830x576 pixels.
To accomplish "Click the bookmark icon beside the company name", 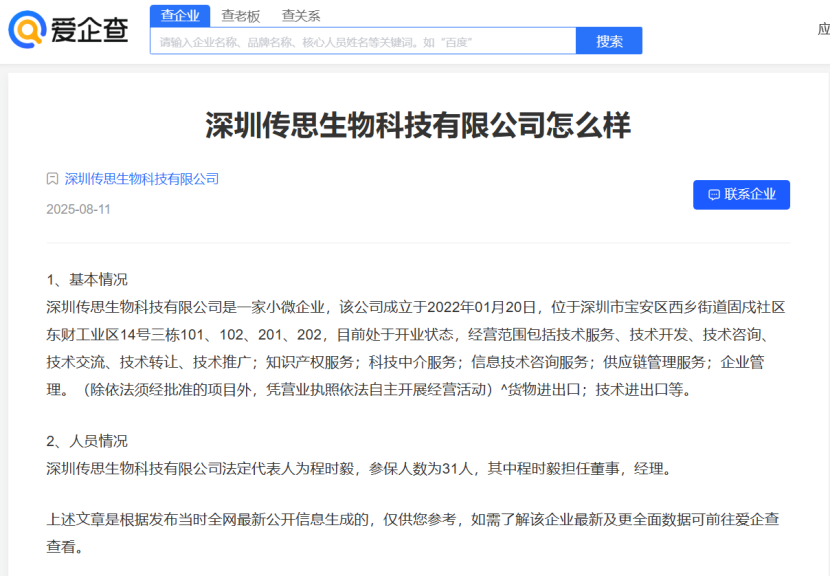I will coord(52,179).
